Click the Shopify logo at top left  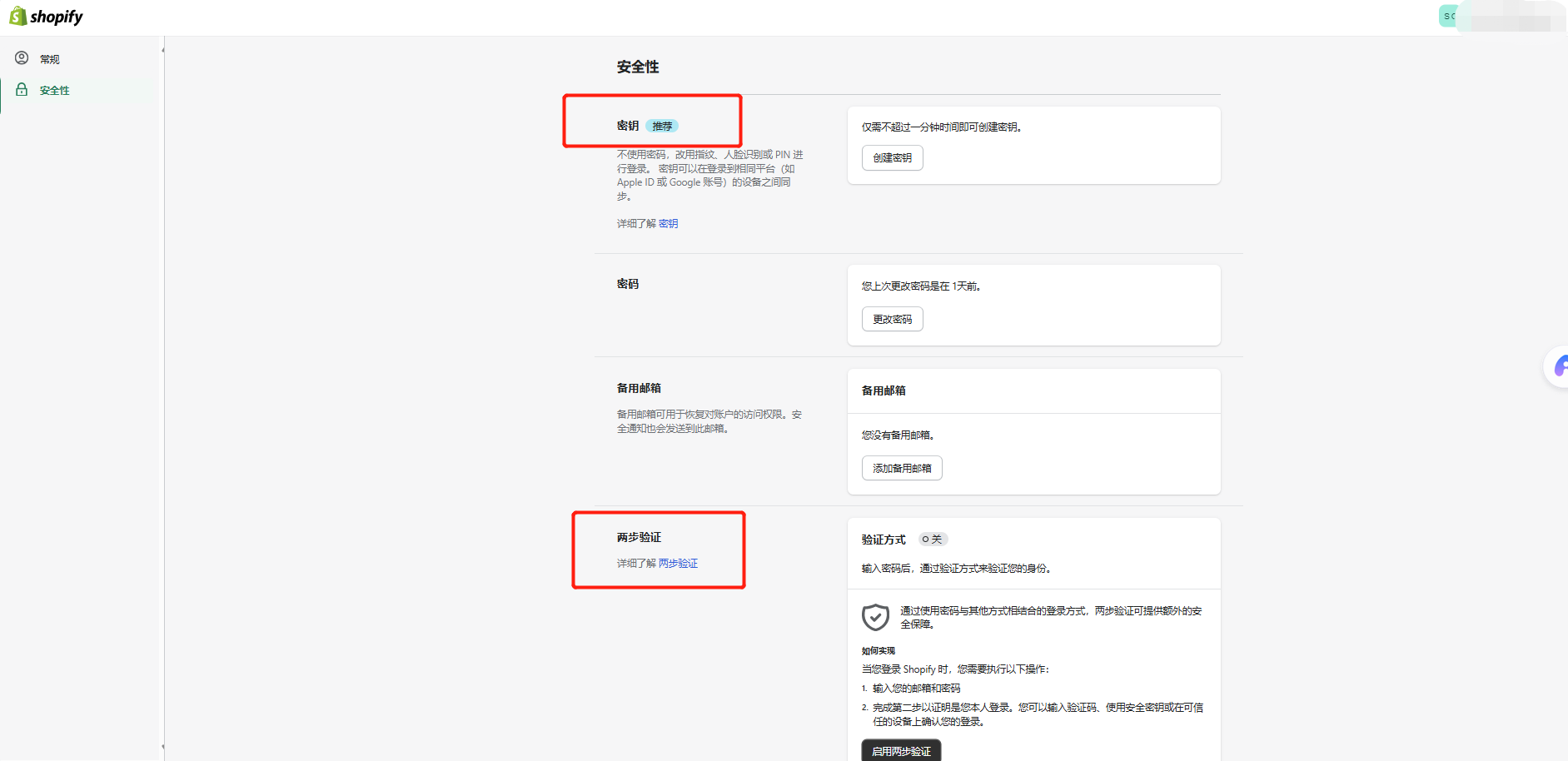(46, 16)
